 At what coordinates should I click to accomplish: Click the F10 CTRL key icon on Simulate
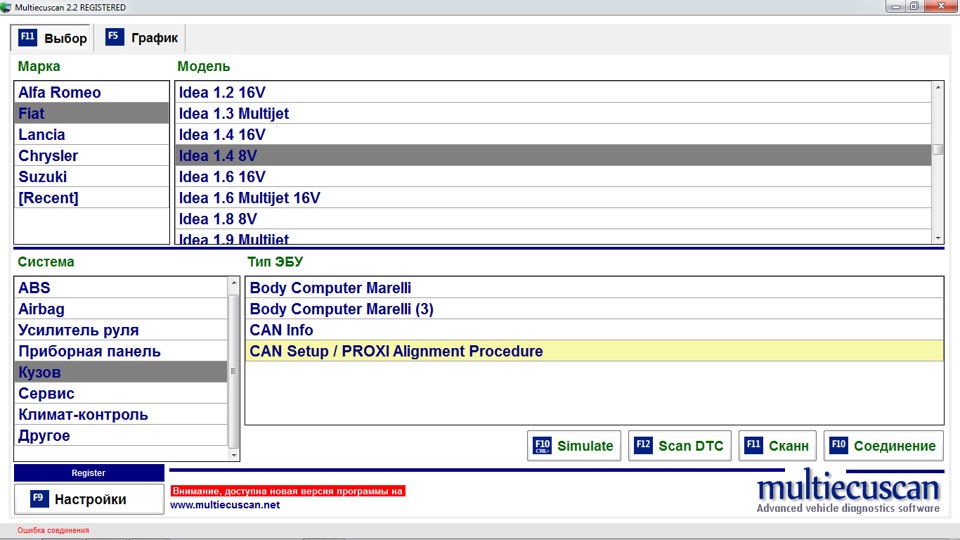[542, 445]
